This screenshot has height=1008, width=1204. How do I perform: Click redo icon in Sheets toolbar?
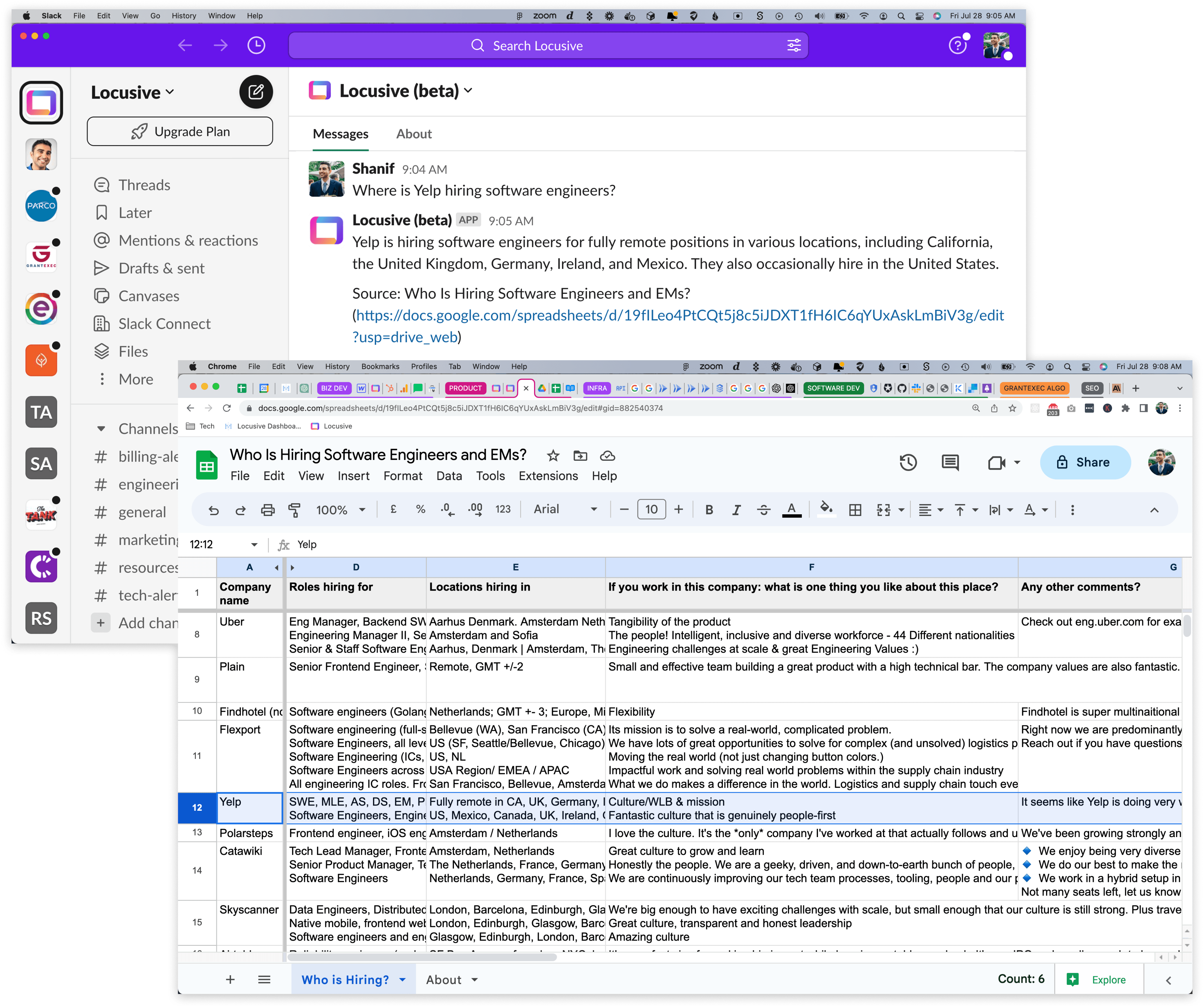tap(240, 509)
